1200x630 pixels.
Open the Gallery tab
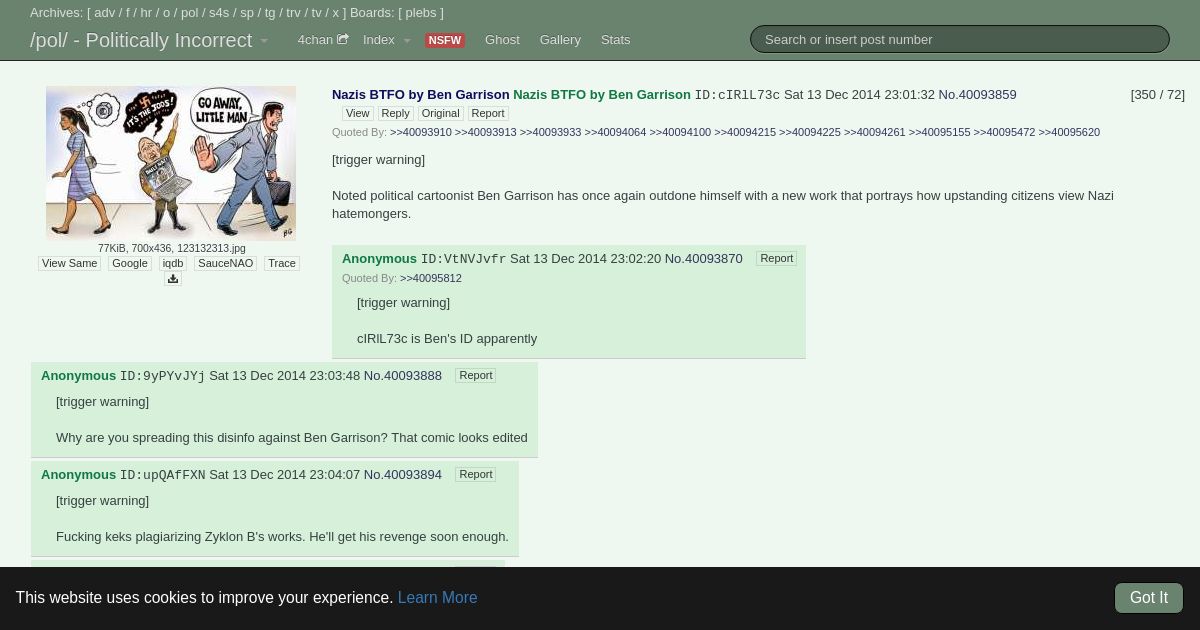pyautogui.click(x=560, y=40)
